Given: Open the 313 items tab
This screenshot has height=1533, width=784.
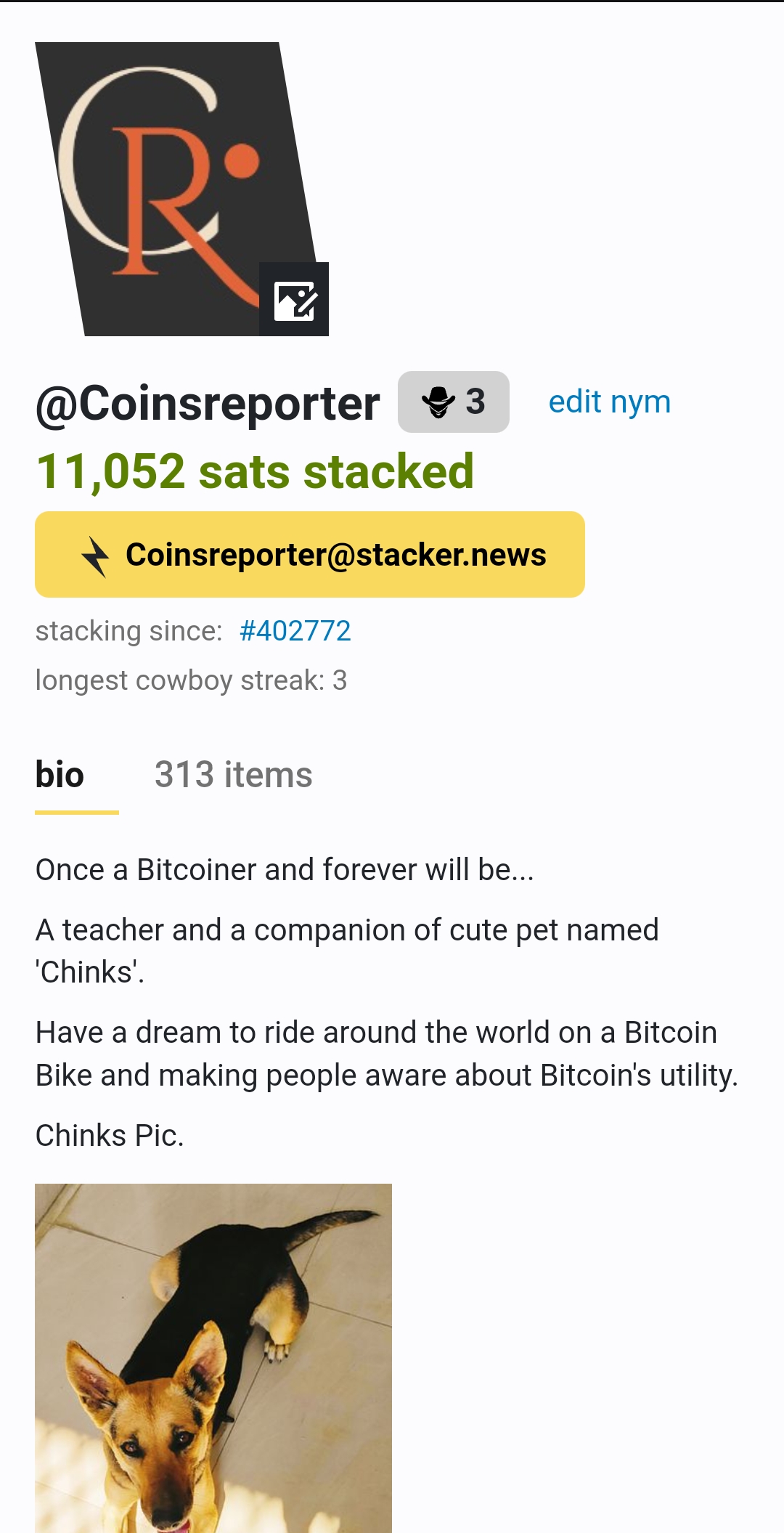Looking at the screenshot, I should [x=233, y=775].
